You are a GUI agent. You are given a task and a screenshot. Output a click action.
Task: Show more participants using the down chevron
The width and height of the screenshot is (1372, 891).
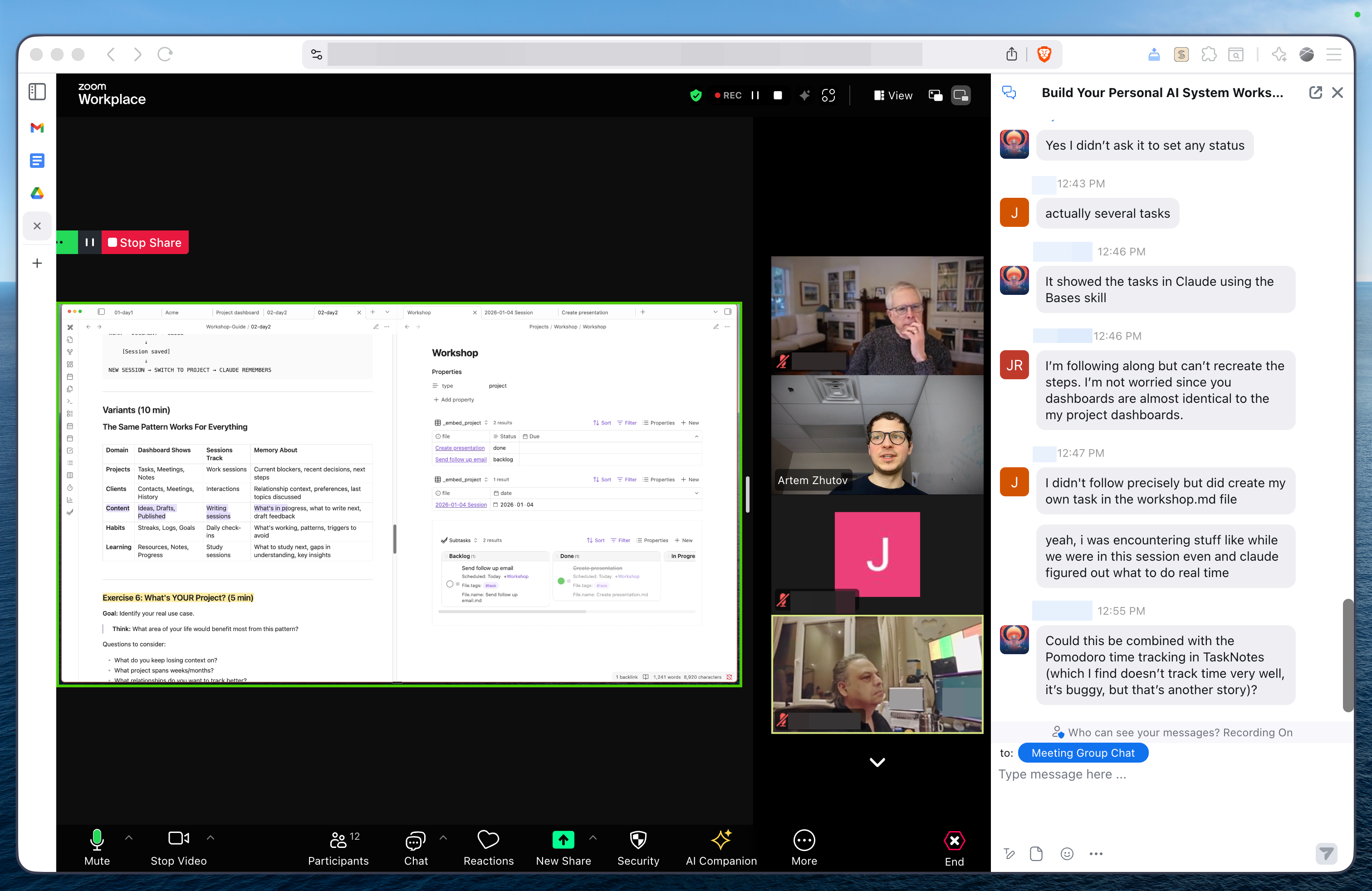[x=877, y=762]
